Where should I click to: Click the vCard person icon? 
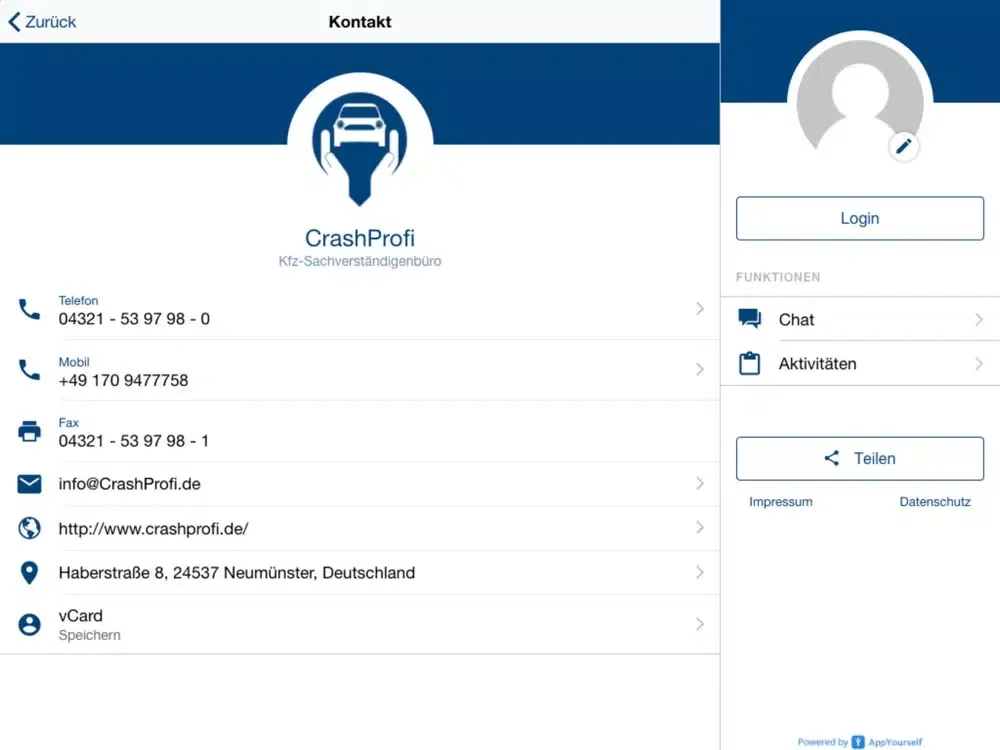pyautogui.click(x=29, y=624)
